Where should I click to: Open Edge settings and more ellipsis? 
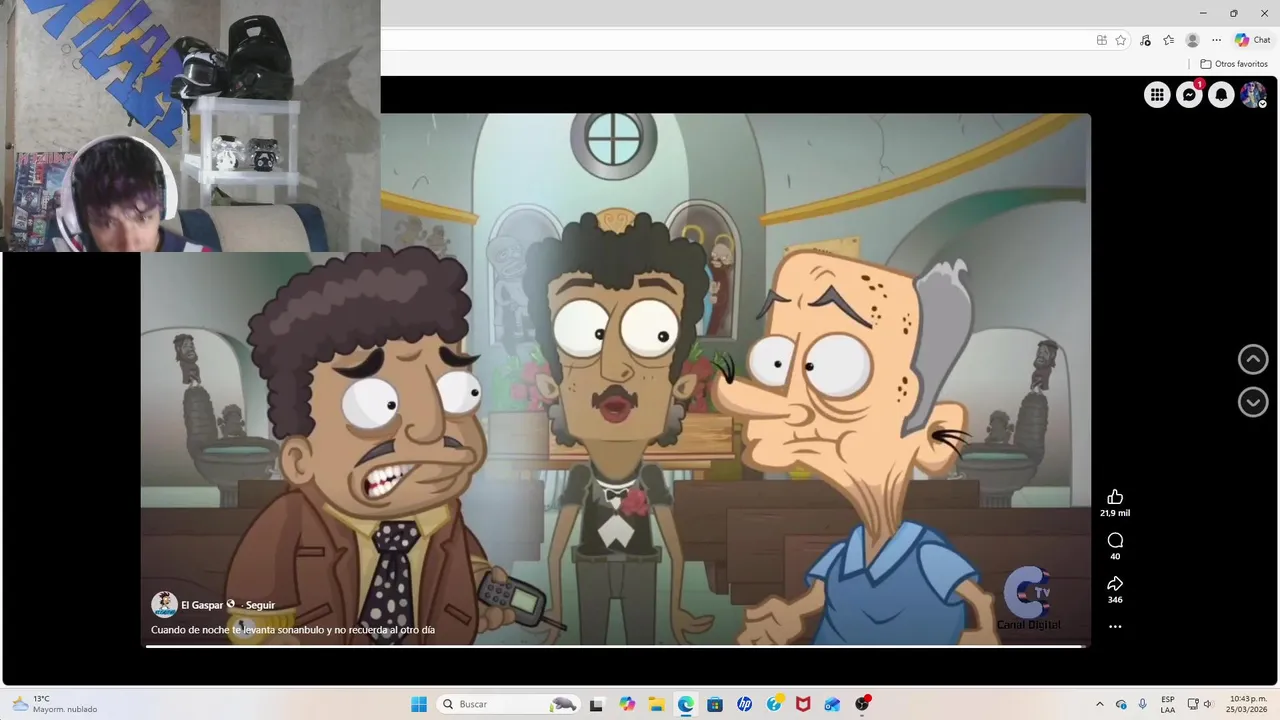[1216, 40]
